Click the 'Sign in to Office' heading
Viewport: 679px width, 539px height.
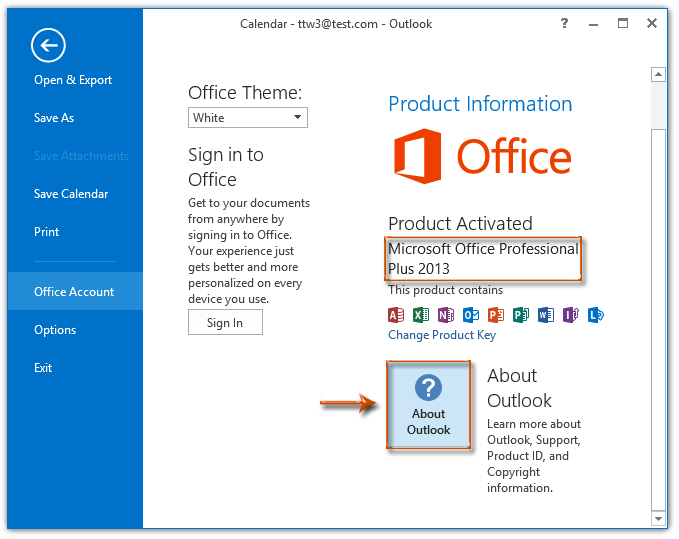coord(226,167)
